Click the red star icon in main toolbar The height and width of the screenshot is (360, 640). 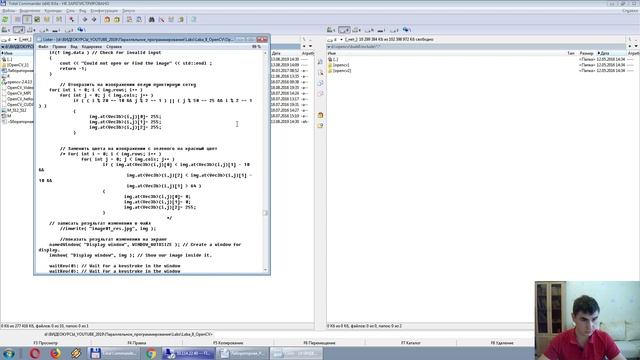[x=71, y=19]
